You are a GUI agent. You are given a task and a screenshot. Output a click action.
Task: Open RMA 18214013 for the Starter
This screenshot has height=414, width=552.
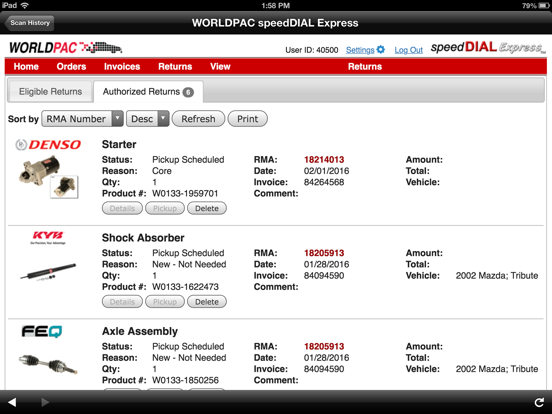click(324, 159)
